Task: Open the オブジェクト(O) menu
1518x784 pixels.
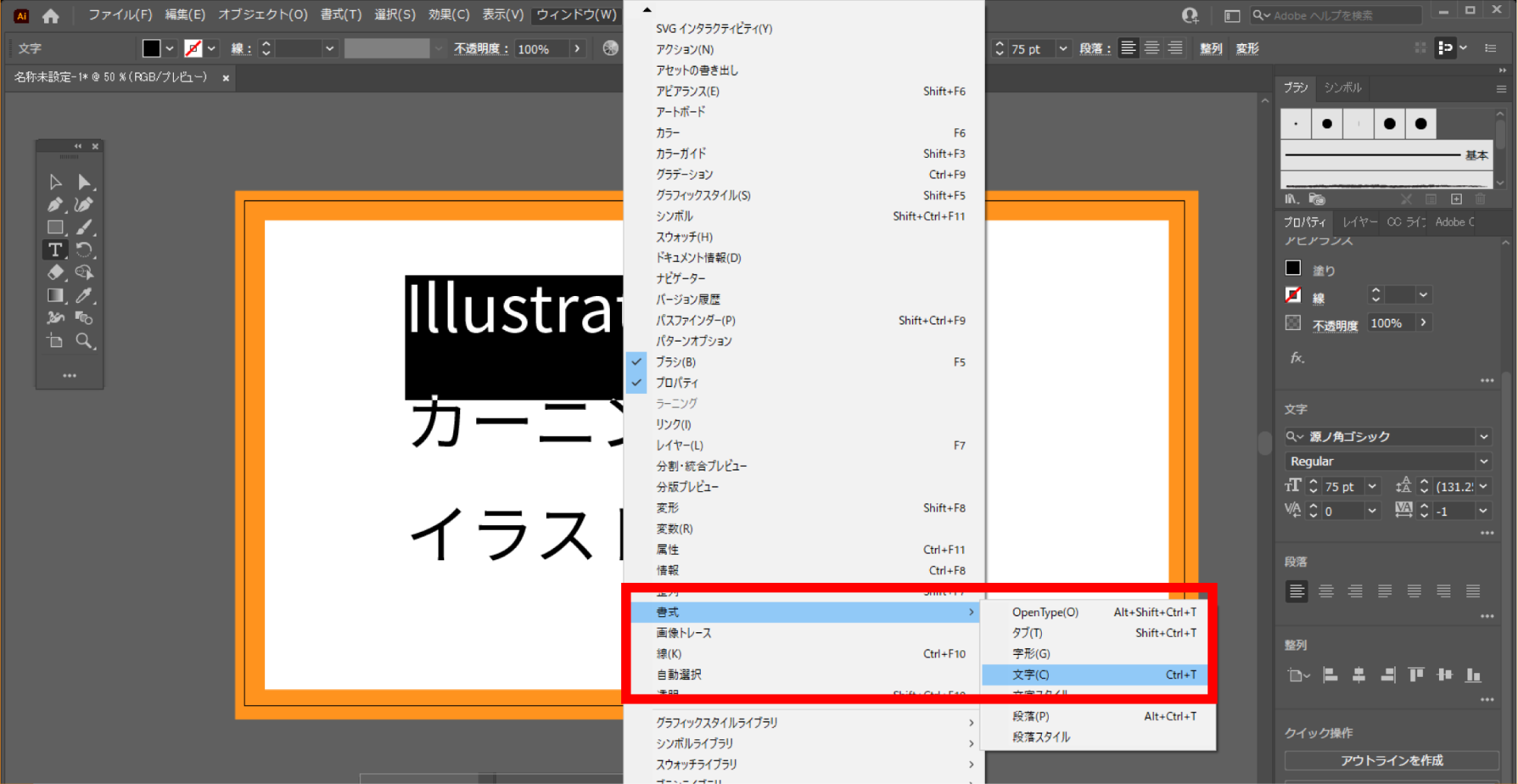Action: coord(263,14)
